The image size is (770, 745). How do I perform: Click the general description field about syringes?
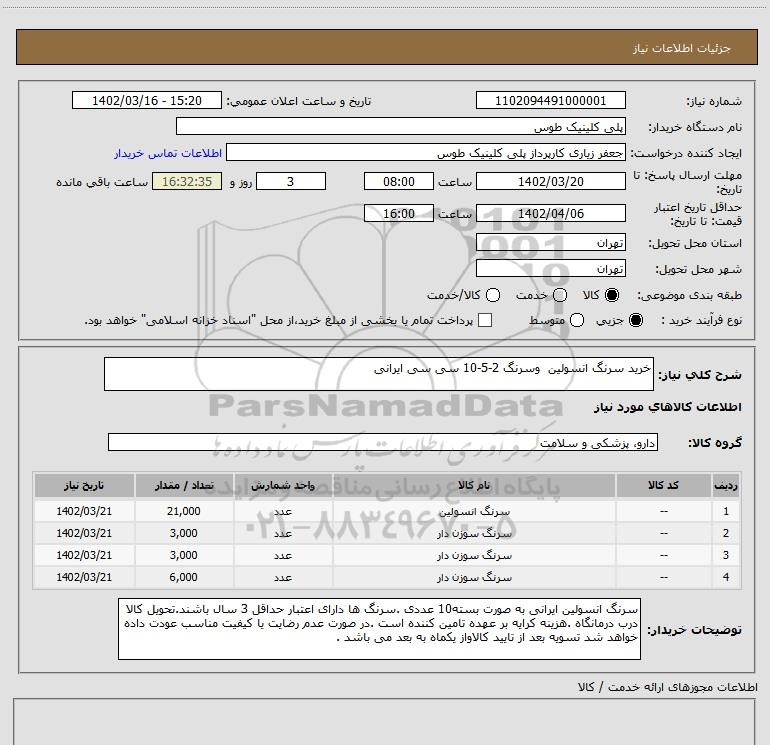(x=379, y=374)
